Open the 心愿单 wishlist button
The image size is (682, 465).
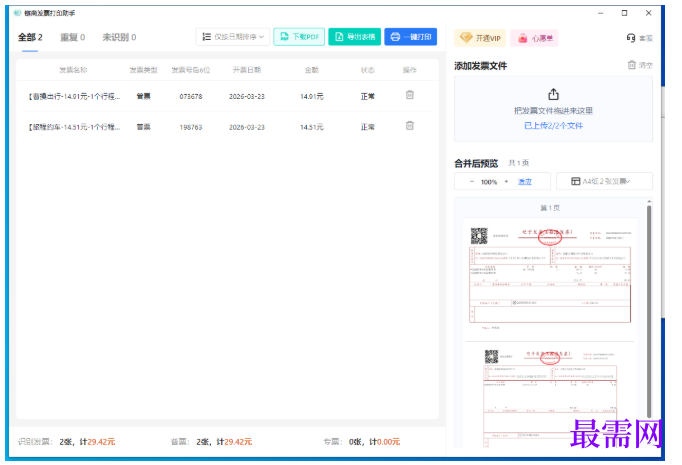pyautogui.click(x=535, y=38)
